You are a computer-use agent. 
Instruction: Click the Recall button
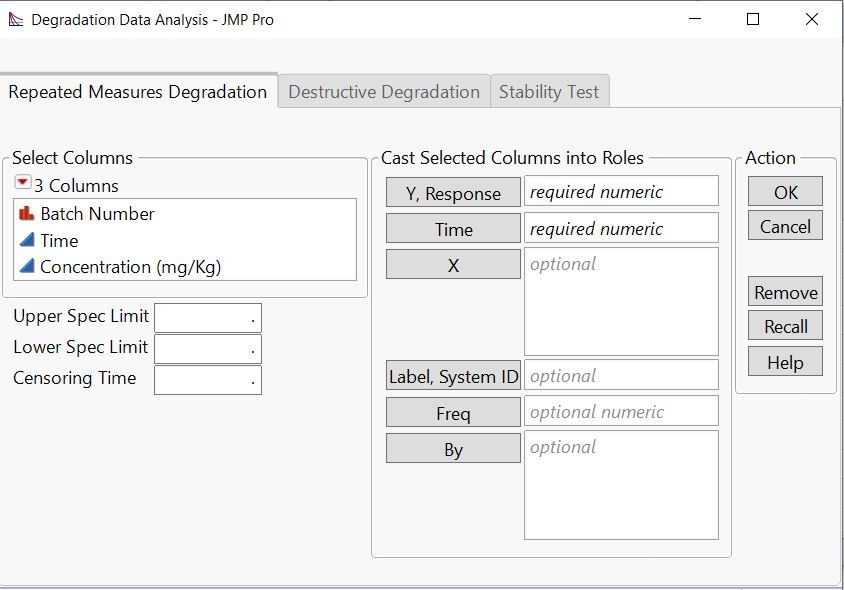click(x=784, y=325)
